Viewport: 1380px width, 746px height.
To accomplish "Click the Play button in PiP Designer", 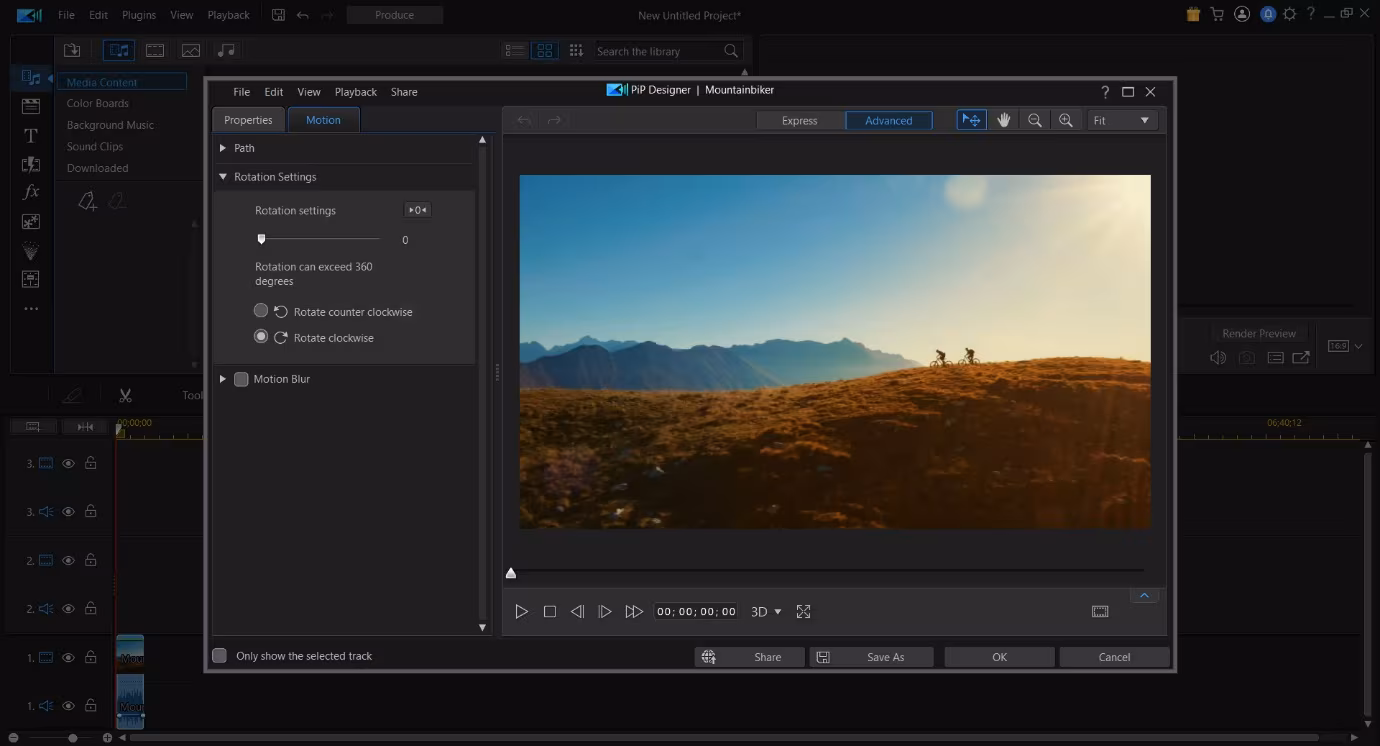I will (521, 611).
